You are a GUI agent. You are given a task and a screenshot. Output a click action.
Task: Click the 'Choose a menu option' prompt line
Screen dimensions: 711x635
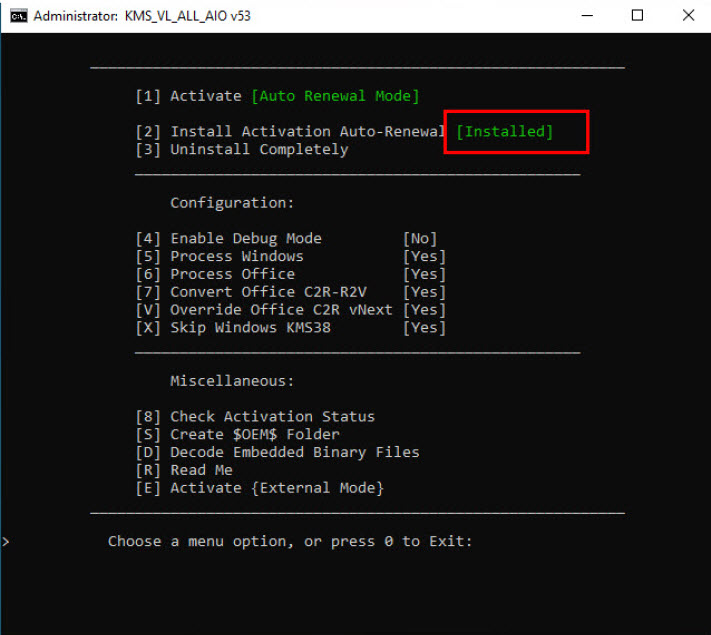[x=290, y=541]
